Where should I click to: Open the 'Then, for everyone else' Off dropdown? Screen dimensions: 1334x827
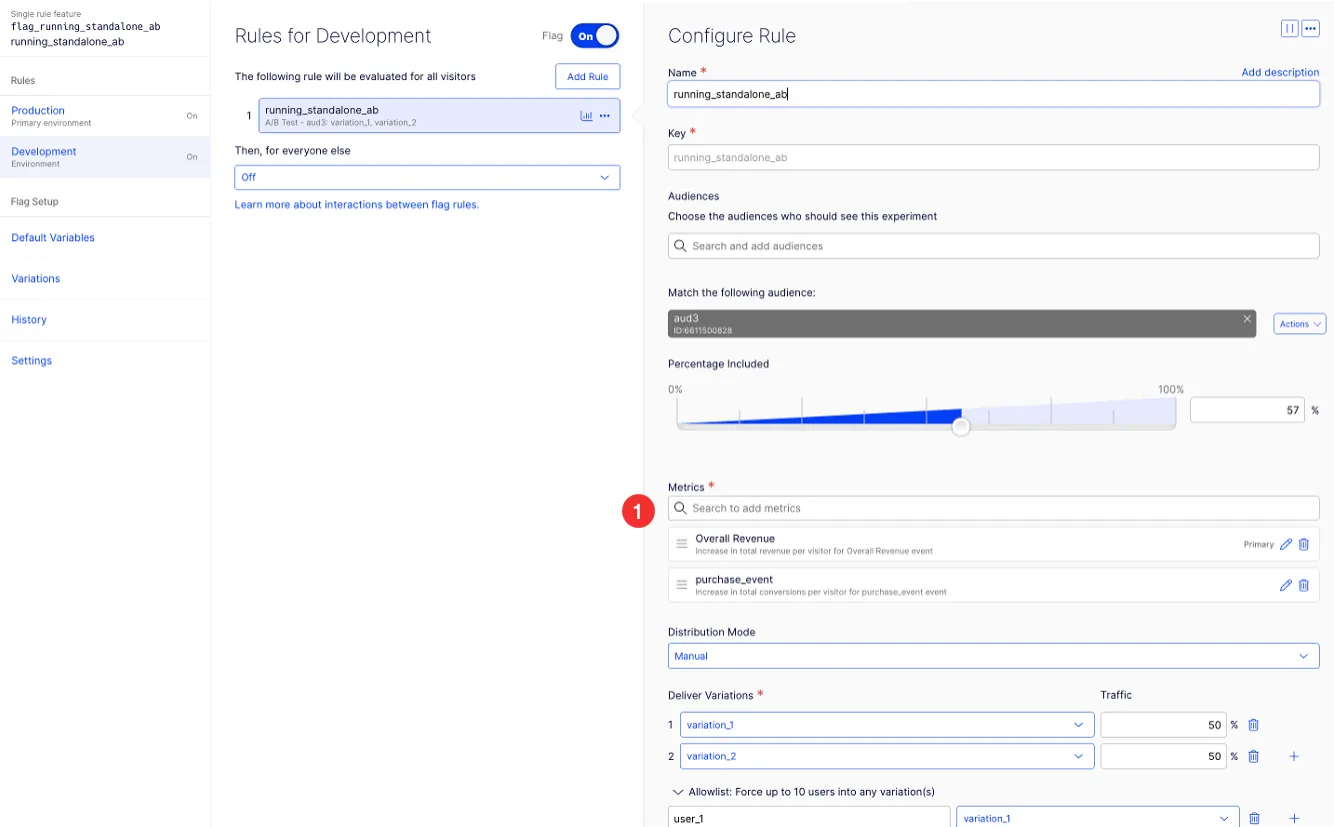[x=427, y=177]
